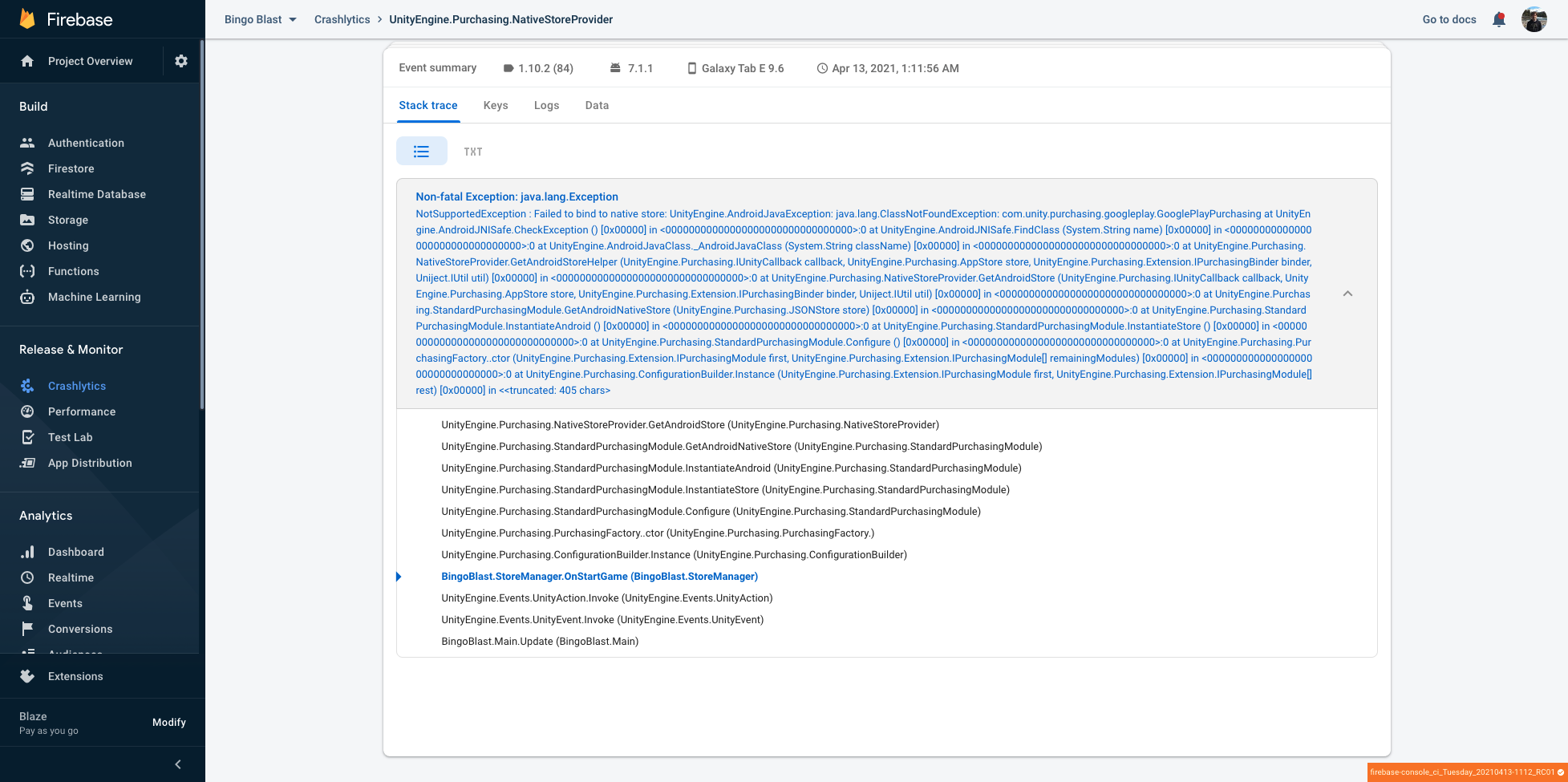Click the Go to docs link
The height and width of the screenshot is (782, 1568).
coord(1449,19)
